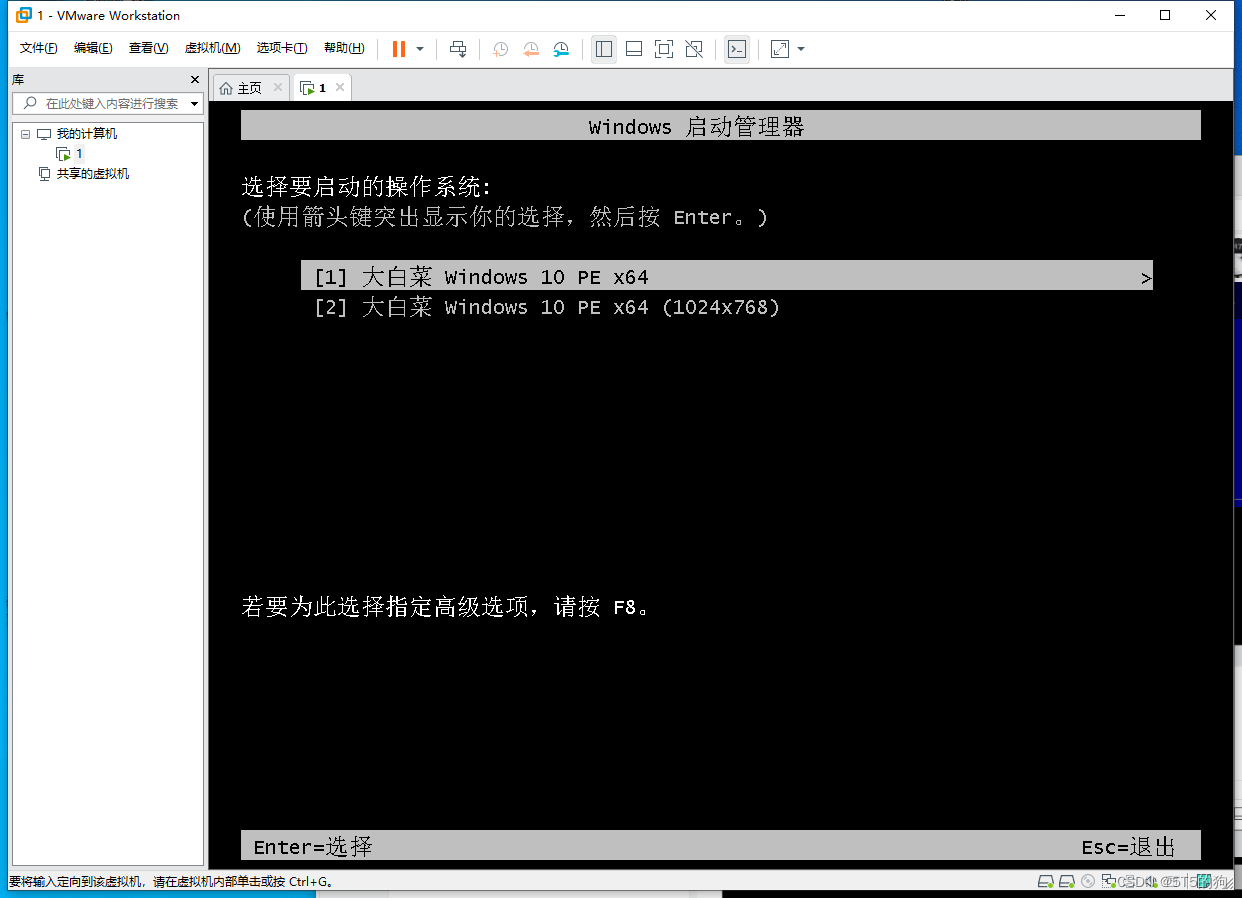This screenshot has height=898, width=1242.
Task: Enter Unity mode
Action: pos(694,48)
